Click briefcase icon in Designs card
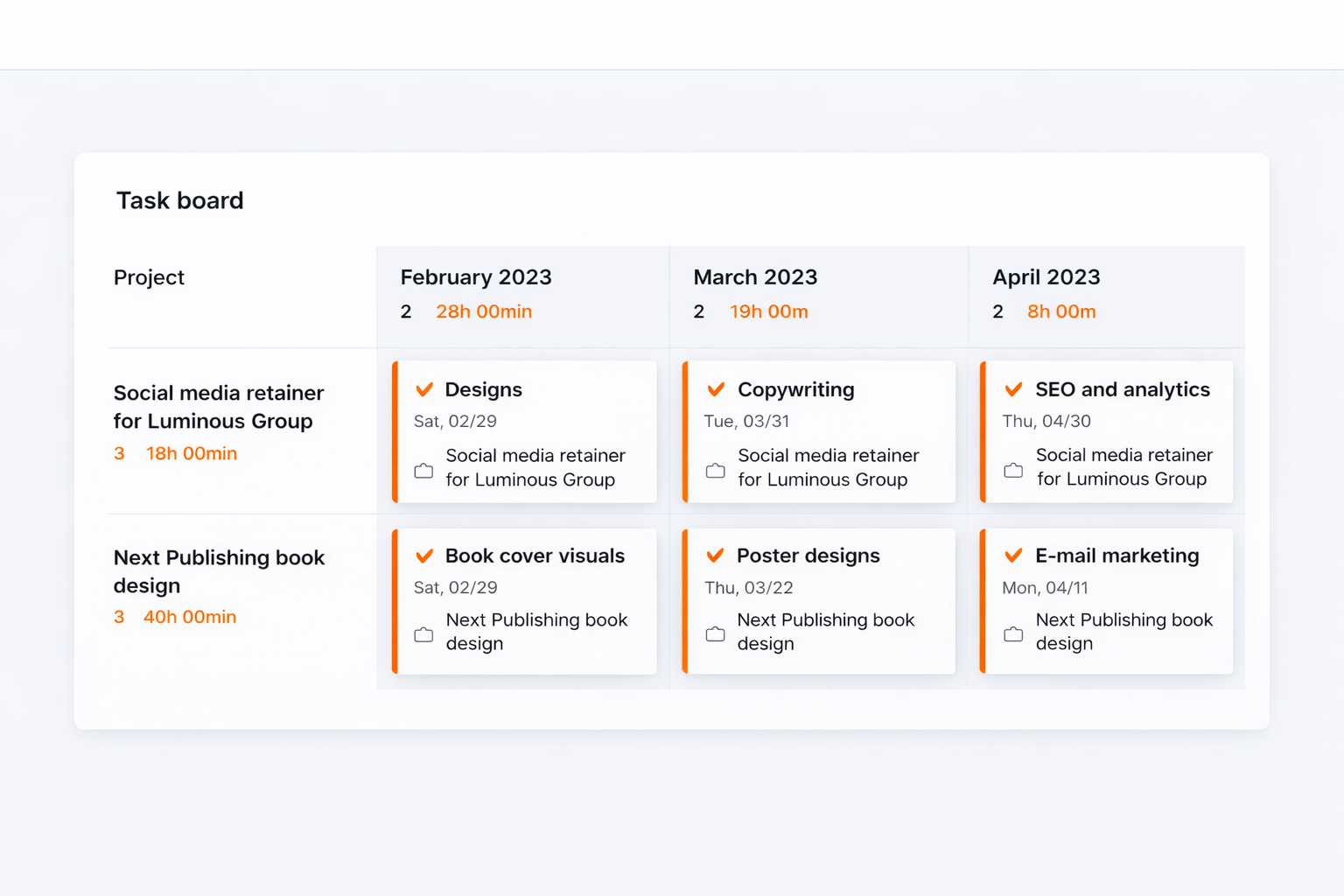This screenshot has height=896, width=1344. tap(423, 470)
